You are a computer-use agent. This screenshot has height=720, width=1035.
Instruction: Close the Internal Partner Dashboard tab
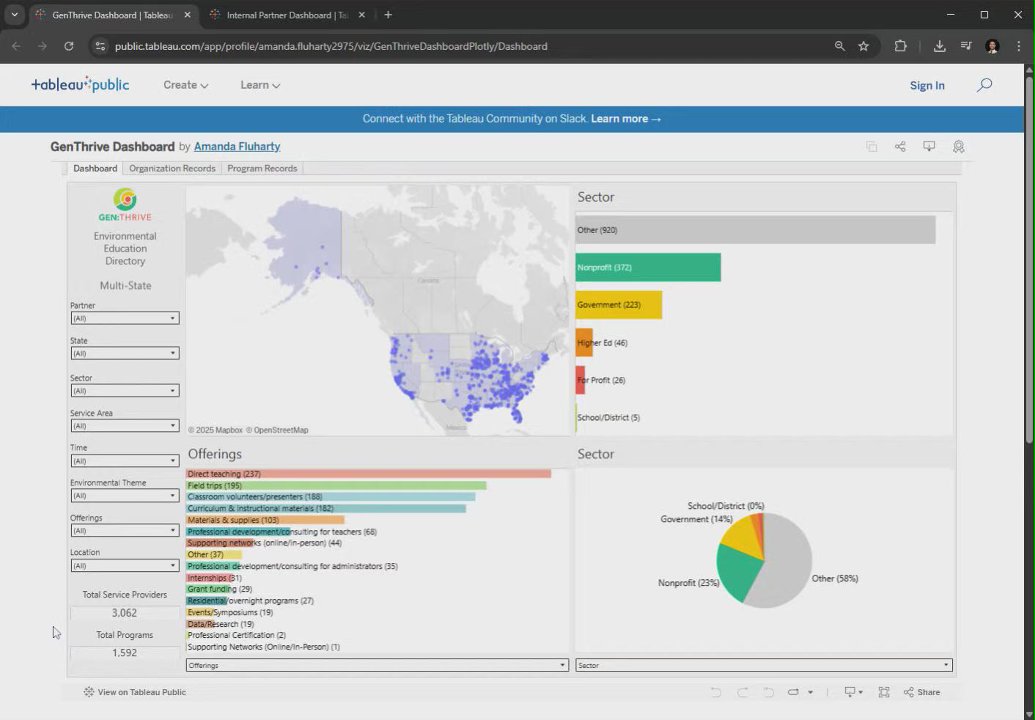click(361, 15)
